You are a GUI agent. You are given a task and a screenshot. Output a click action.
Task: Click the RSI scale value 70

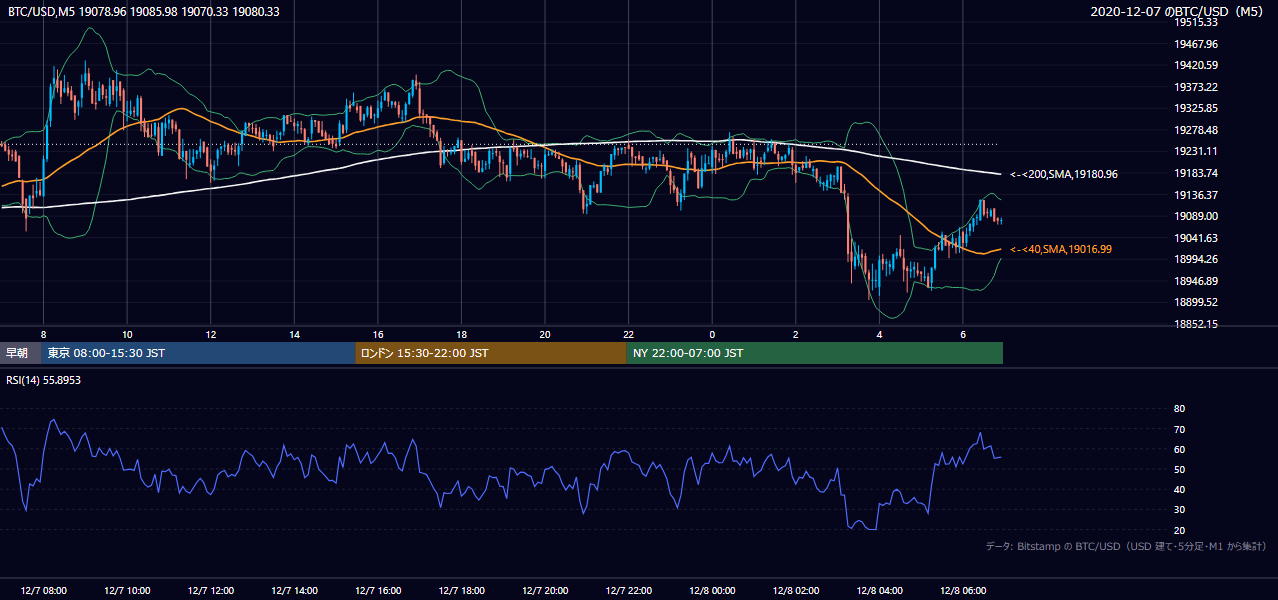[x=1179, y=429]
